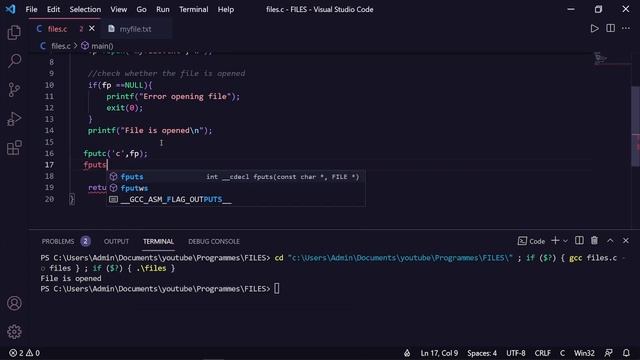The width and height of the screenshot is (640, 360).
Task: Open the Explorer view in activity bar
Action: pyautogui.click(x=14, y=32)
